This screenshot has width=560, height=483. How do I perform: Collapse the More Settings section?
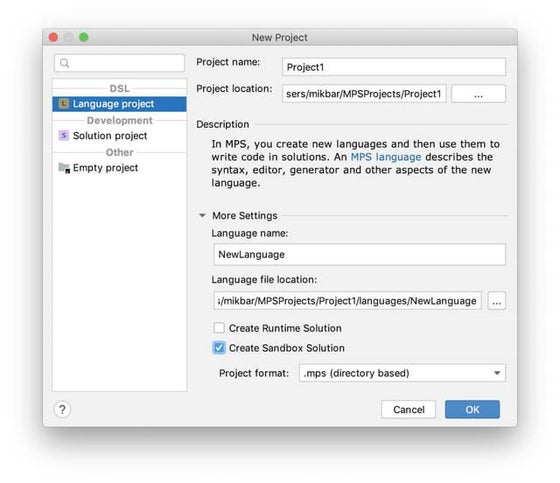tap(202, 215)
